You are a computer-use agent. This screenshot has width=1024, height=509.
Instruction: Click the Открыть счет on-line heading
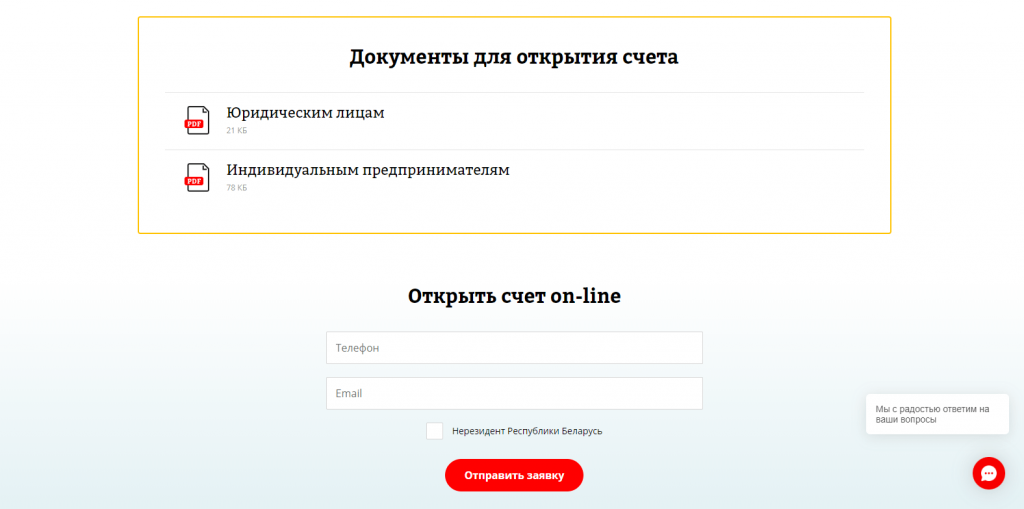514,296
